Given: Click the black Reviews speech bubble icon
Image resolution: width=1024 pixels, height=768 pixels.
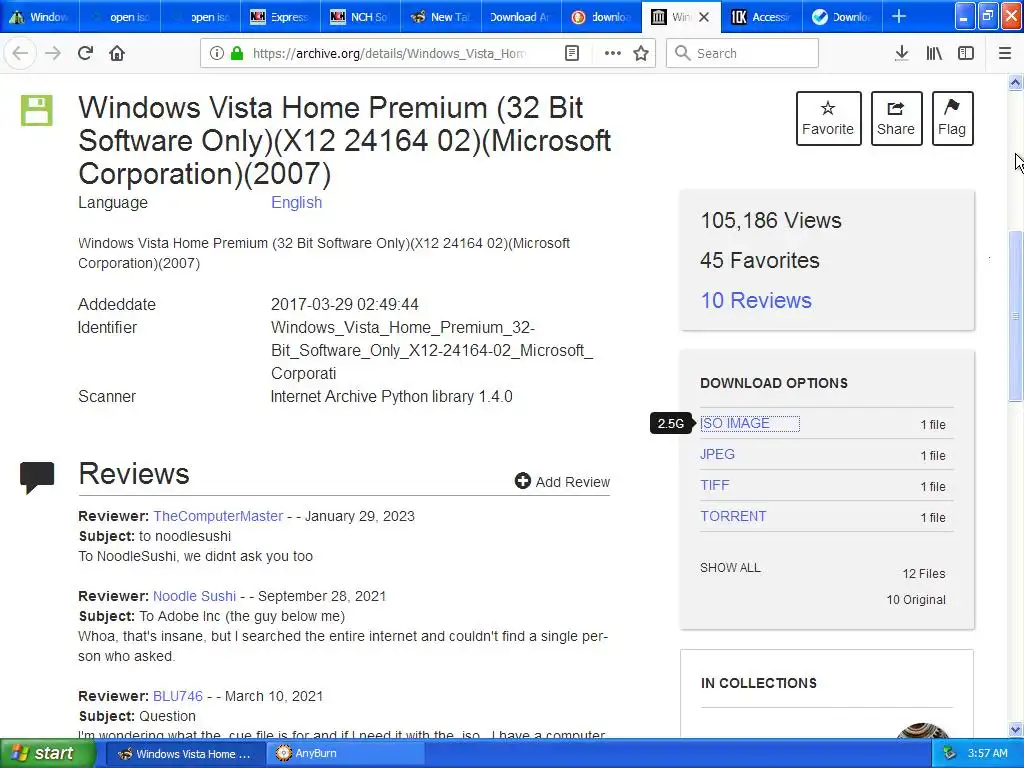Looking at the screenshot, I should pyautogui.click(x=37, y=477).
